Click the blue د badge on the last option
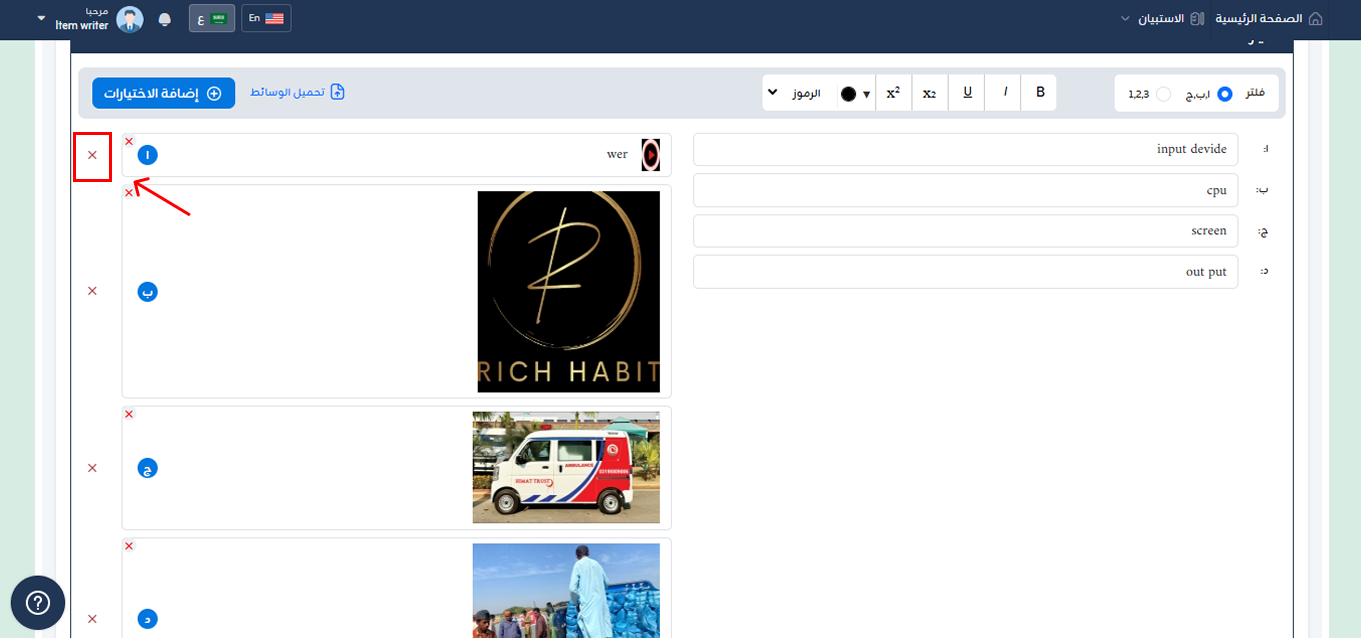Screen dimensions: 1361x638 click(147, 618)
